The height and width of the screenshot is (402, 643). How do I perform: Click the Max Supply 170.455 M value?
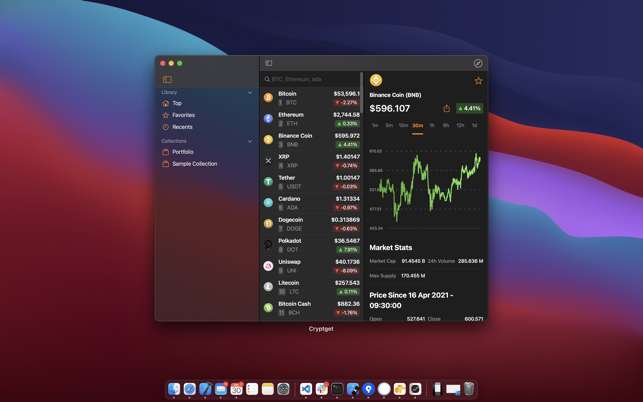click(x=413, y=276)
